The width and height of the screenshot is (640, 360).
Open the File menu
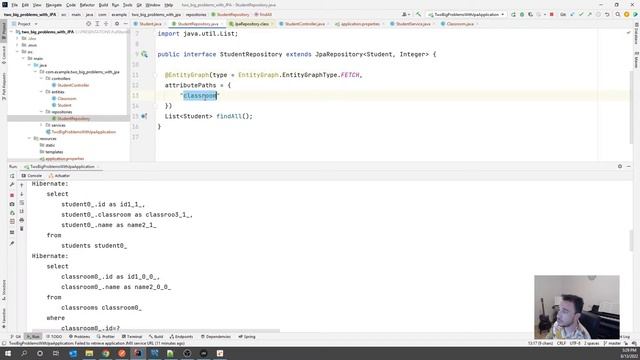[14, 5]
